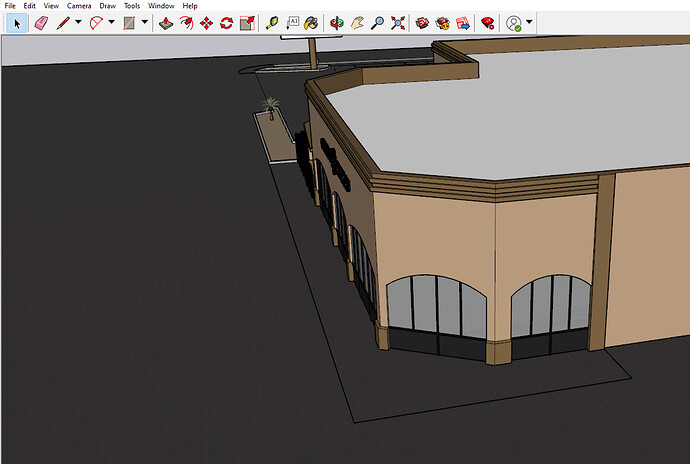Choose the Line pencil tool
This screenshot has height=464, width=690.
tap(63, 23)
